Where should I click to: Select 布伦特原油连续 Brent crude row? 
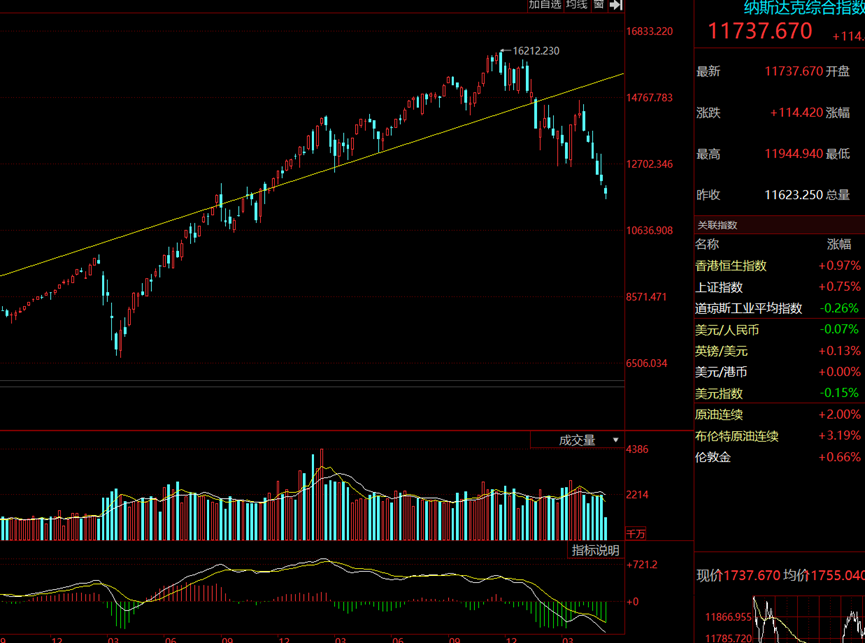click(779, 436)
